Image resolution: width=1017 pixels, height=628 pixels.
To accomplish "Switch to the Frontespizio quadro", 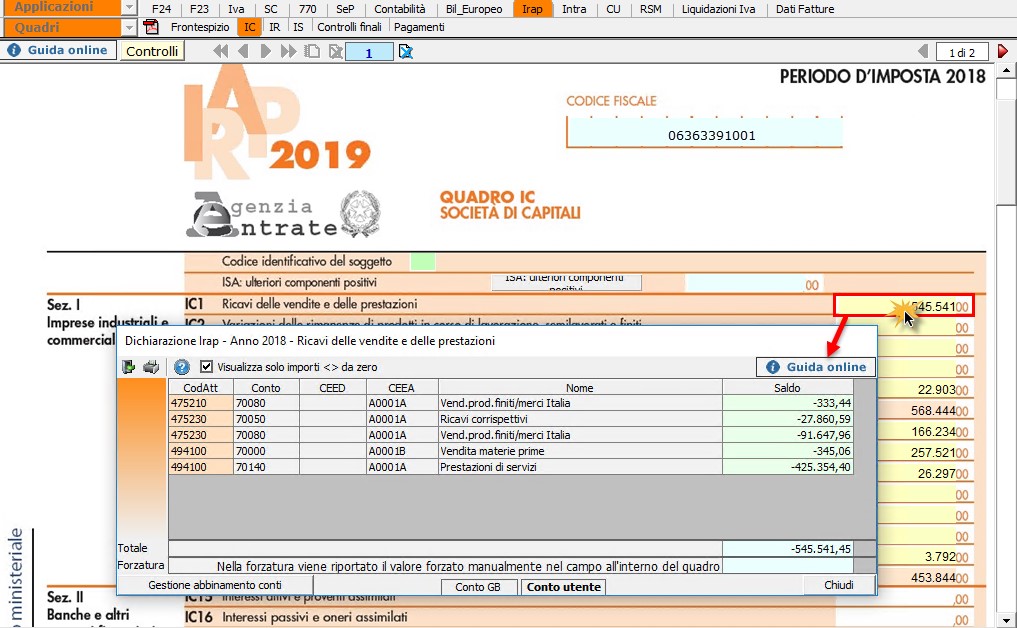I will point(200,27).
